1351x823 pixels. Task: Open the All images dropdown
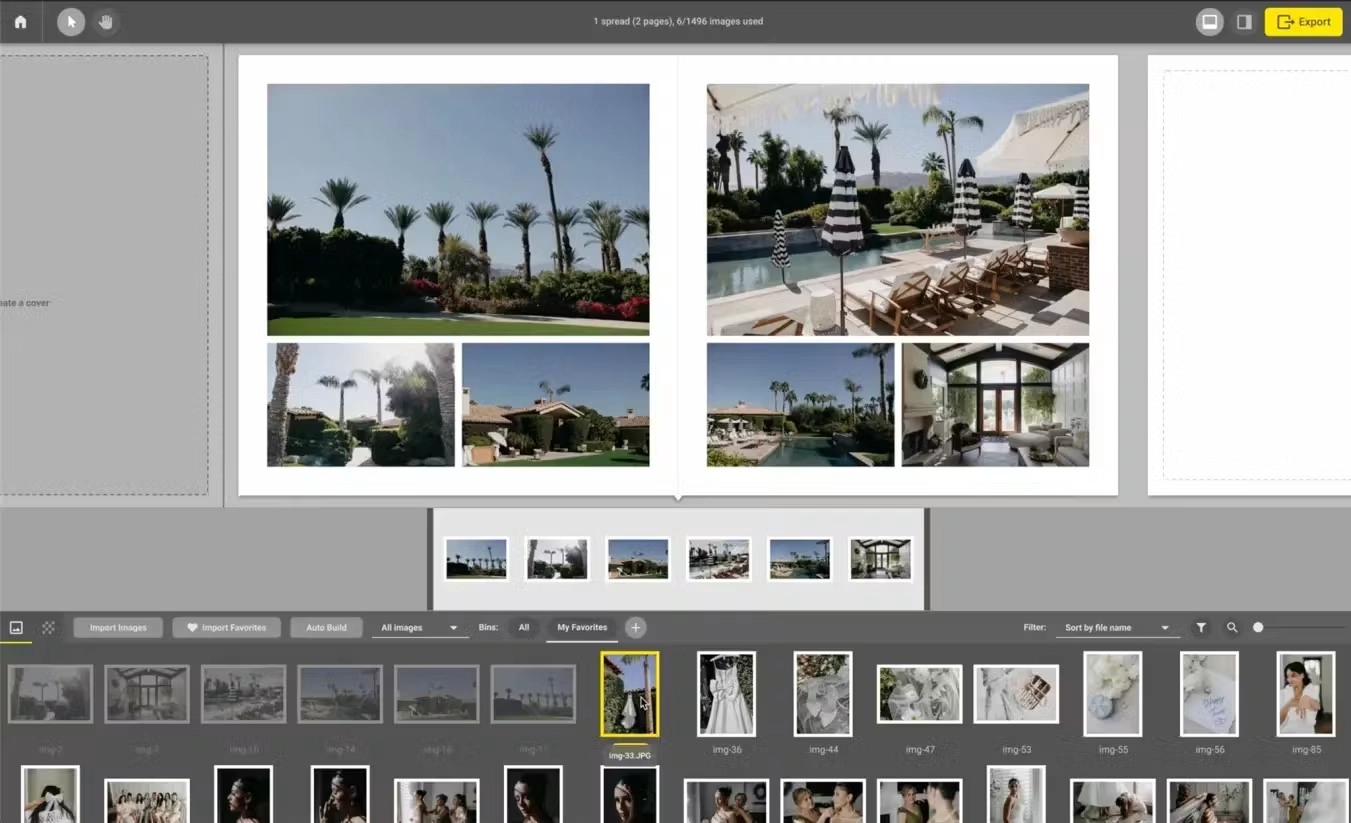click(x=419, y=627)
